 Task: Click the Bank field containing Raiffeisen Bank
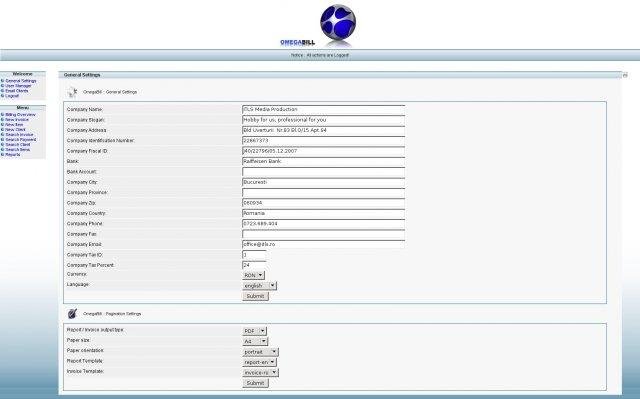[323, 161]
